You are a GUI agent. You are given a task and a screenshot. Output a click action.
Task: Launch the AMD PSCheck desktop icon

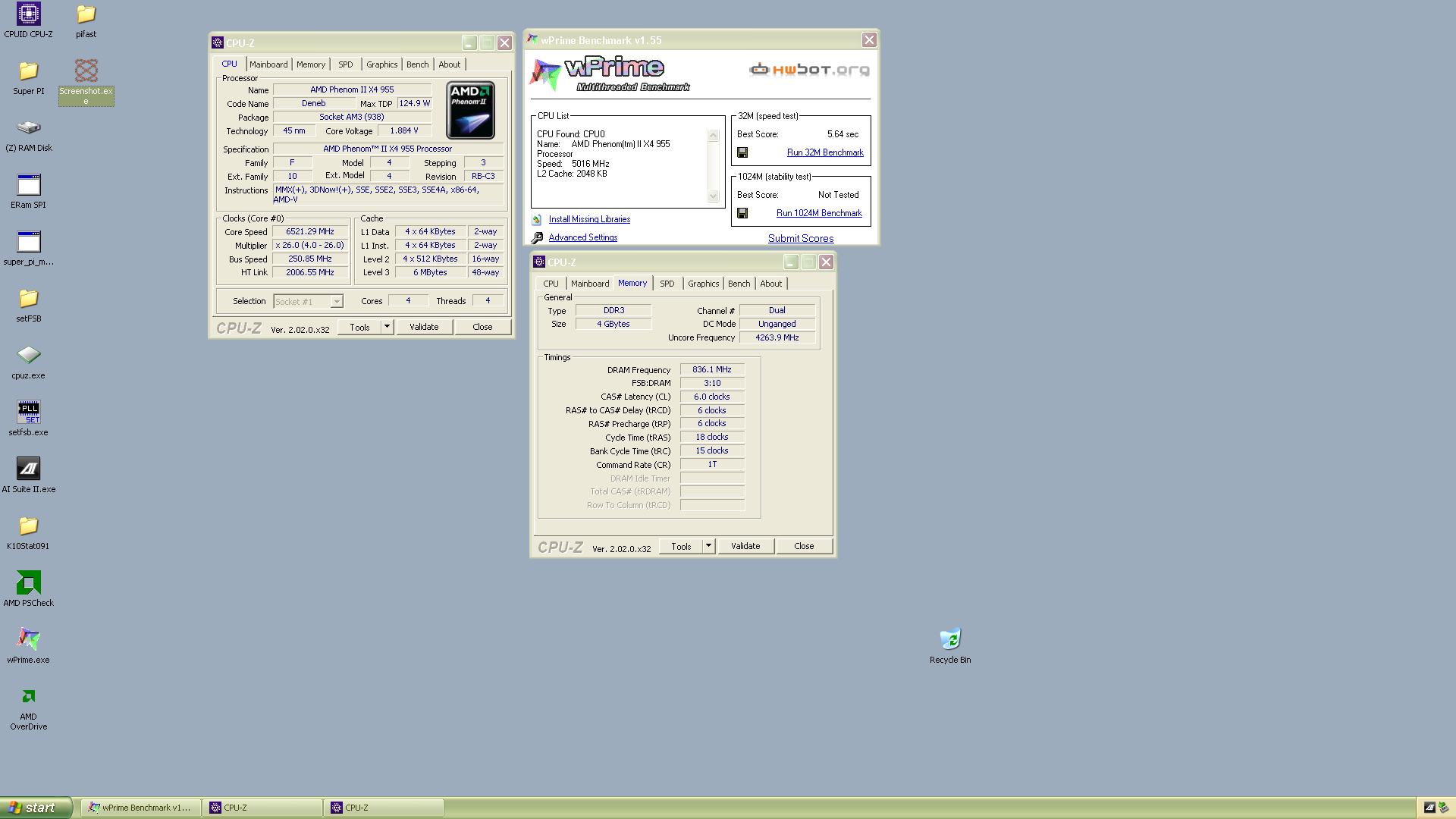28,589
